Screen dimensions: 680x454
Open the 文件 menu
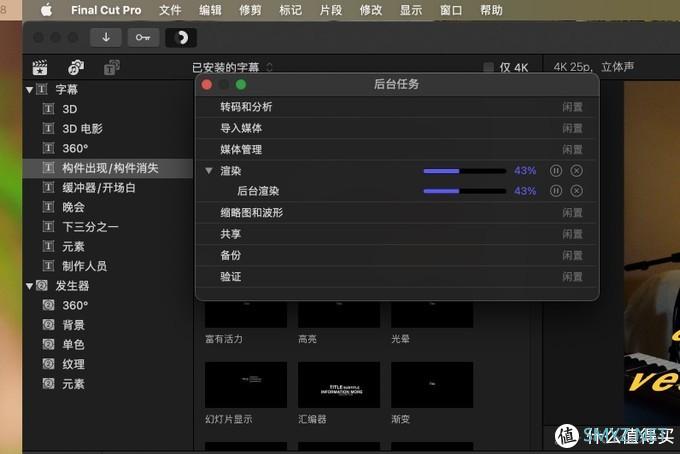(x=170, y=10)
